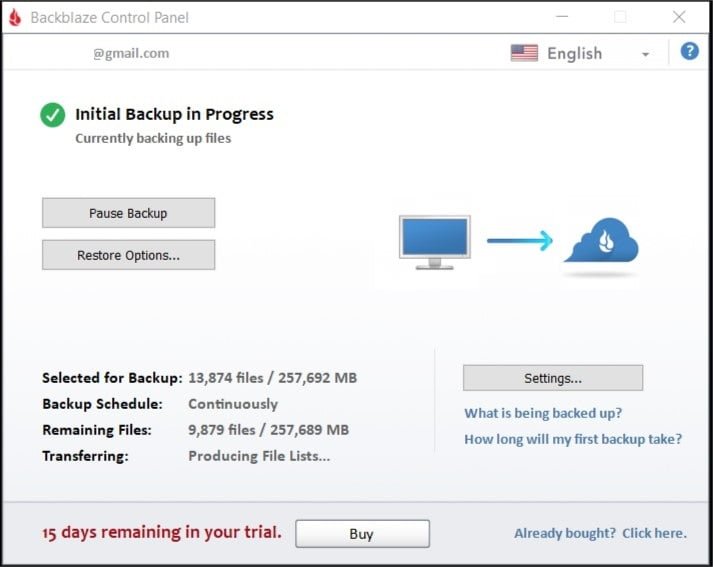Click the green checkmark status icon
Viewport: 713px width, 567px height.
coord(53,115)
